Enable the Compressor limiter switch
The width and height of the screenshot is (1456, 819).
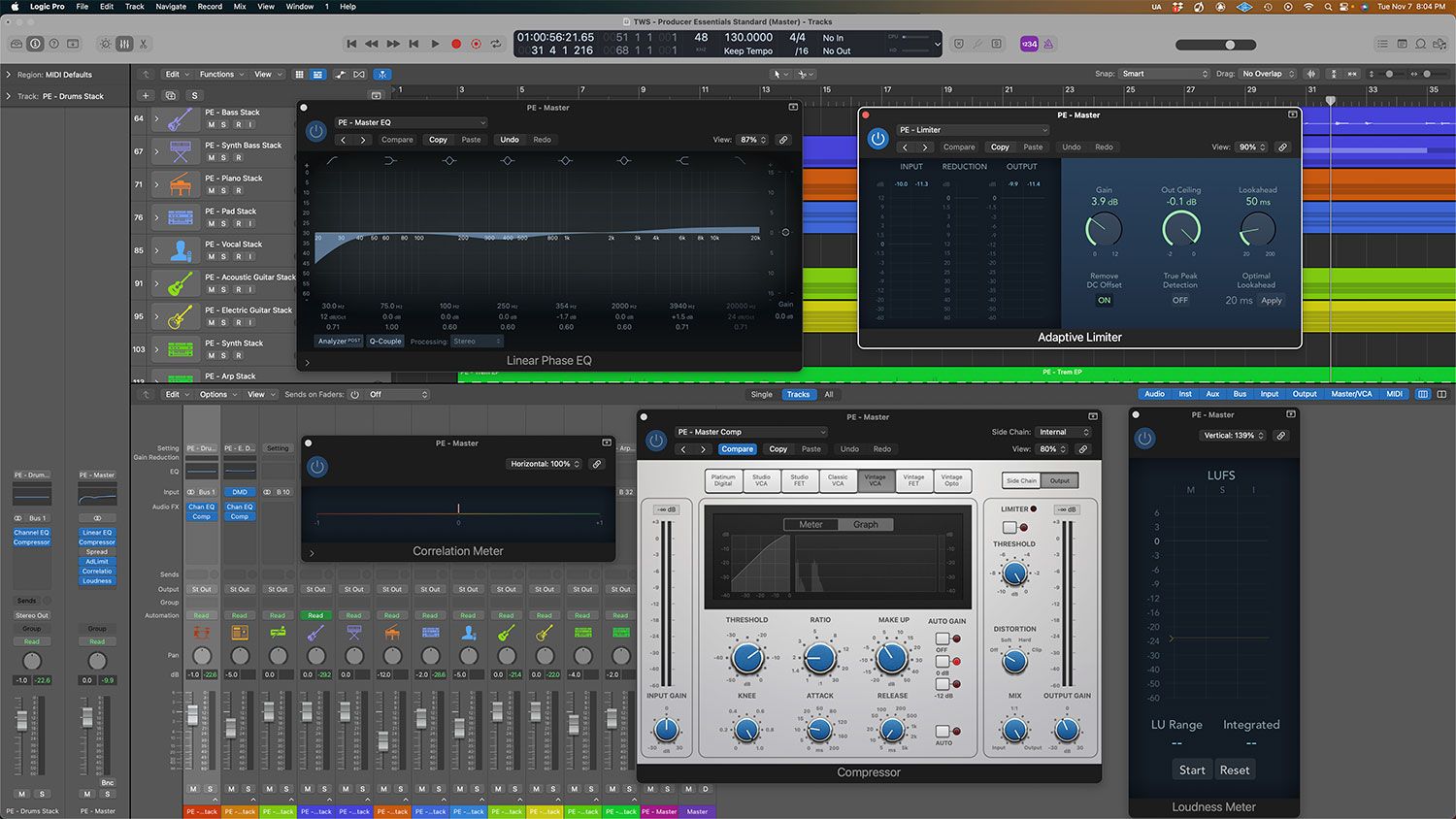(1009, 527)
